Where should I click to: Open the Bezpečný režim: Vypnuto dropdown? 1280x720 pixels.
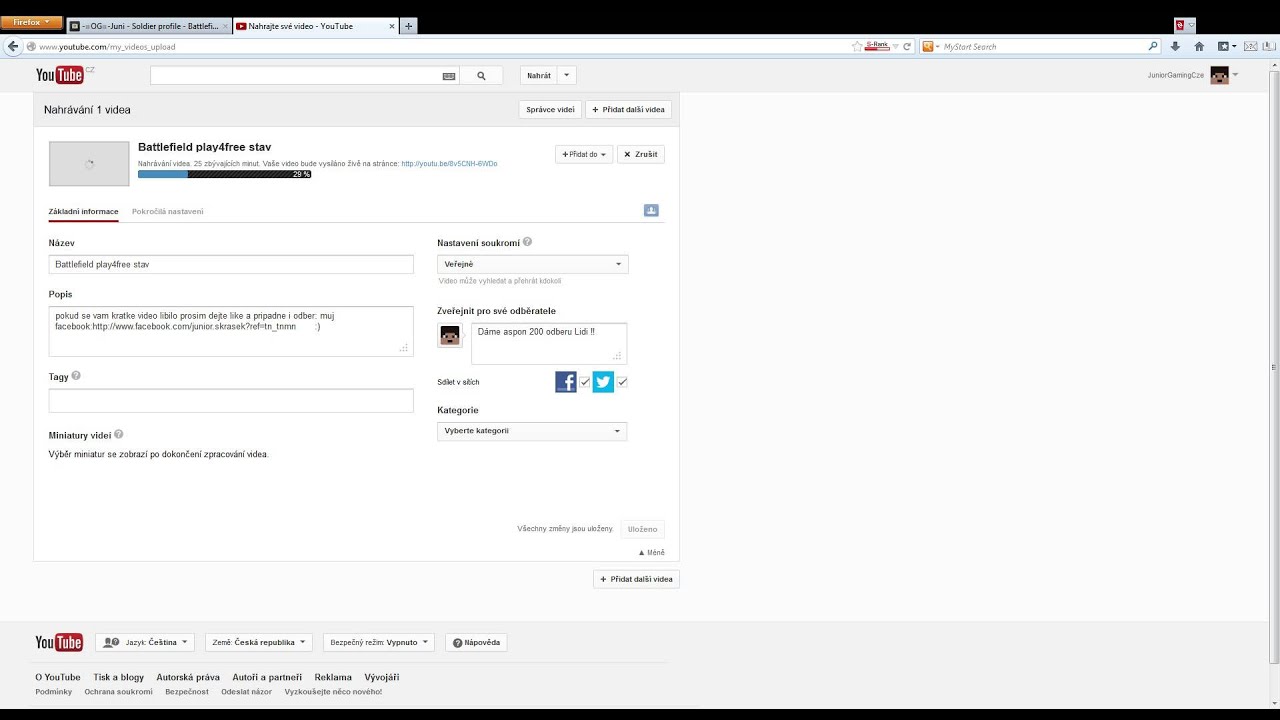click(x=378, y=642)
